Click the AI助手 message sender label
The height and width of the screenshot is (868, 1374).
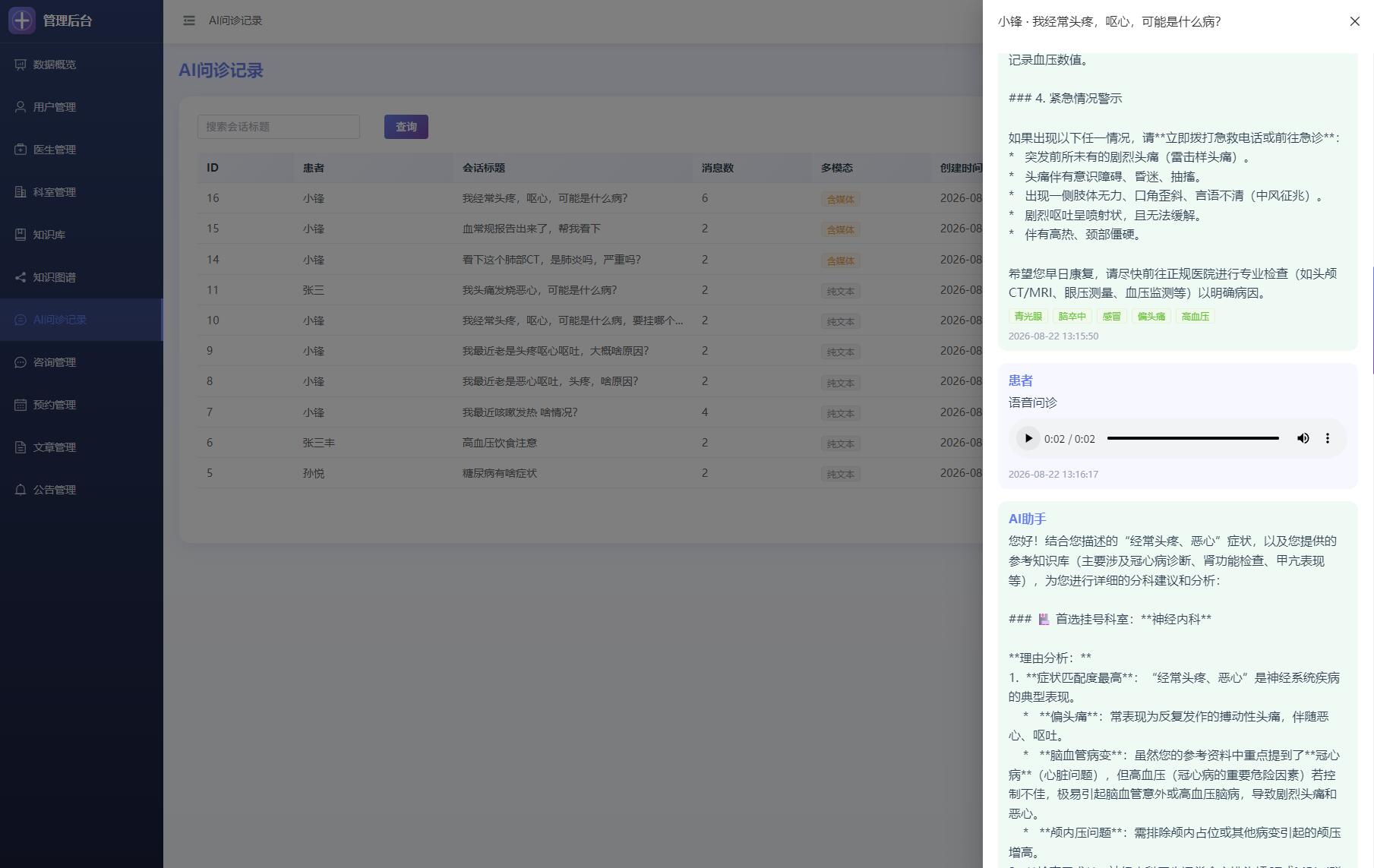point(1027,519)
